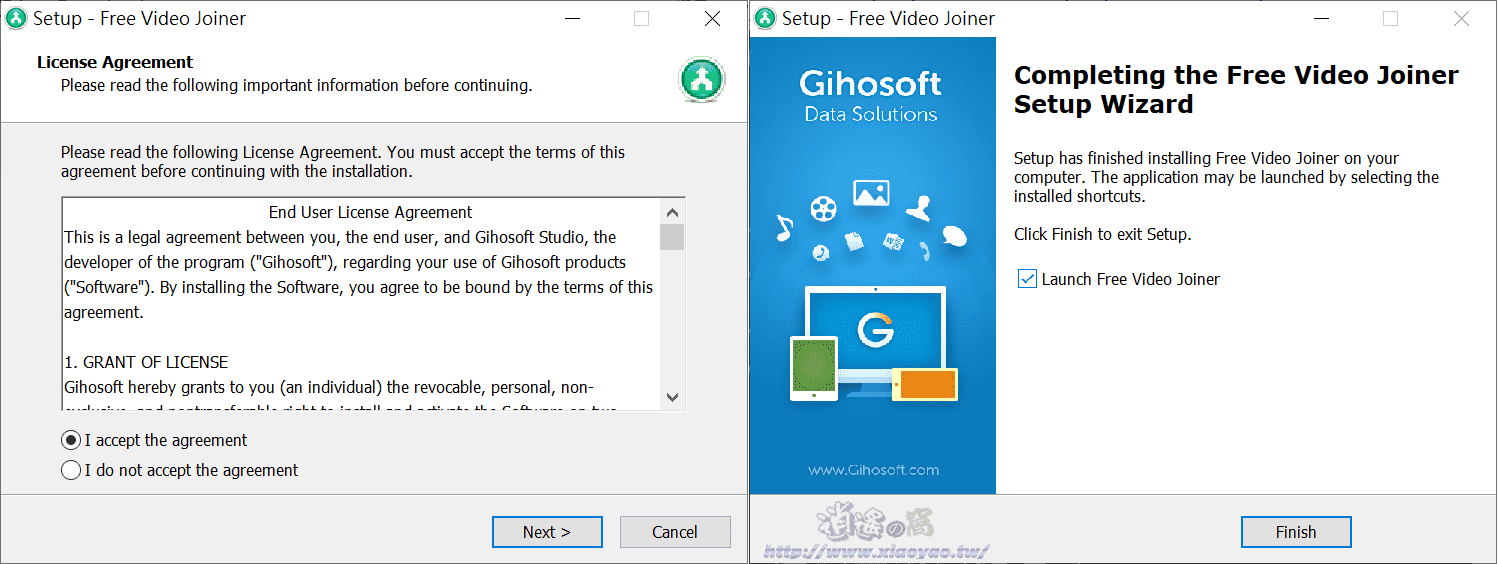The image size is (1498, 564).
Task: Click the Next button in License Agreement window
Action: [x=547, y=532]
